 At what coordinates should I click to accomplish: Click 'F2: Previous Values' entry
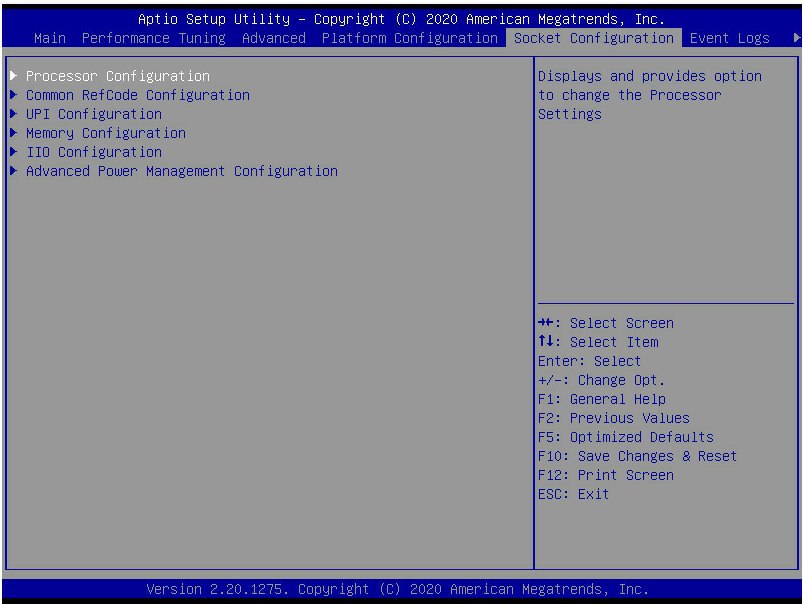(614, 418)
